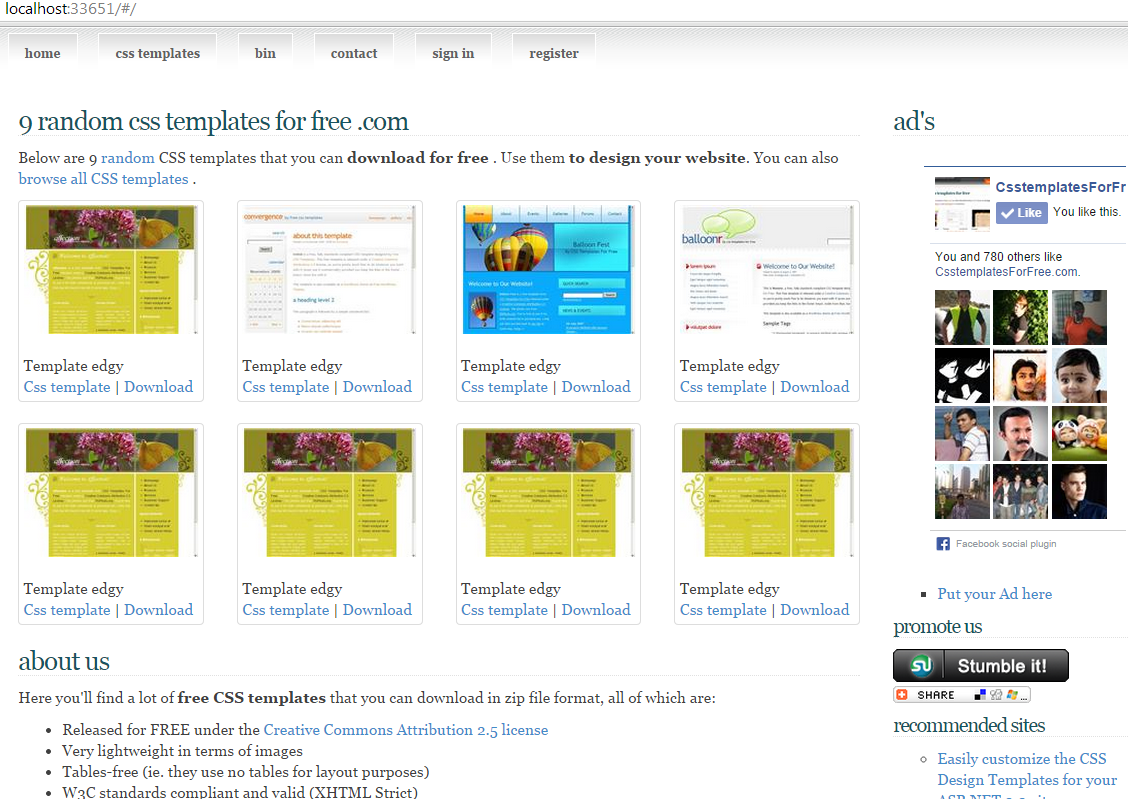Click Download under the convergence thumbnail
The width and height of the screenshot is (1128, 799).
pyautogui.click(x=377, y=387)
